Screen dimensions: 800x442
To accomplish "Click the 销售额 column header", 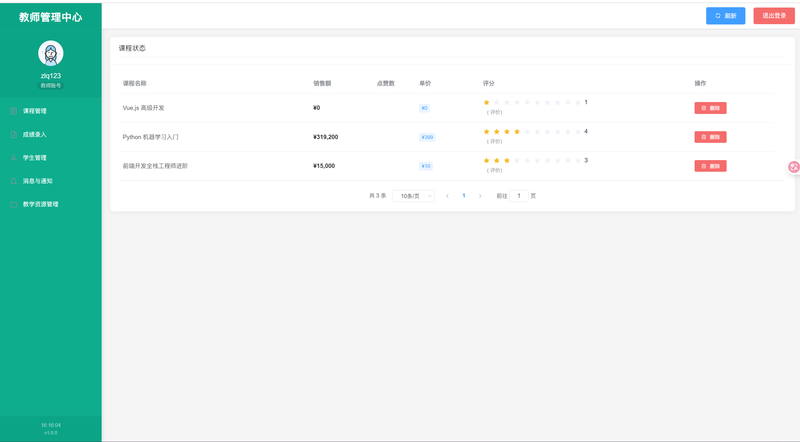I will [322, 83].
